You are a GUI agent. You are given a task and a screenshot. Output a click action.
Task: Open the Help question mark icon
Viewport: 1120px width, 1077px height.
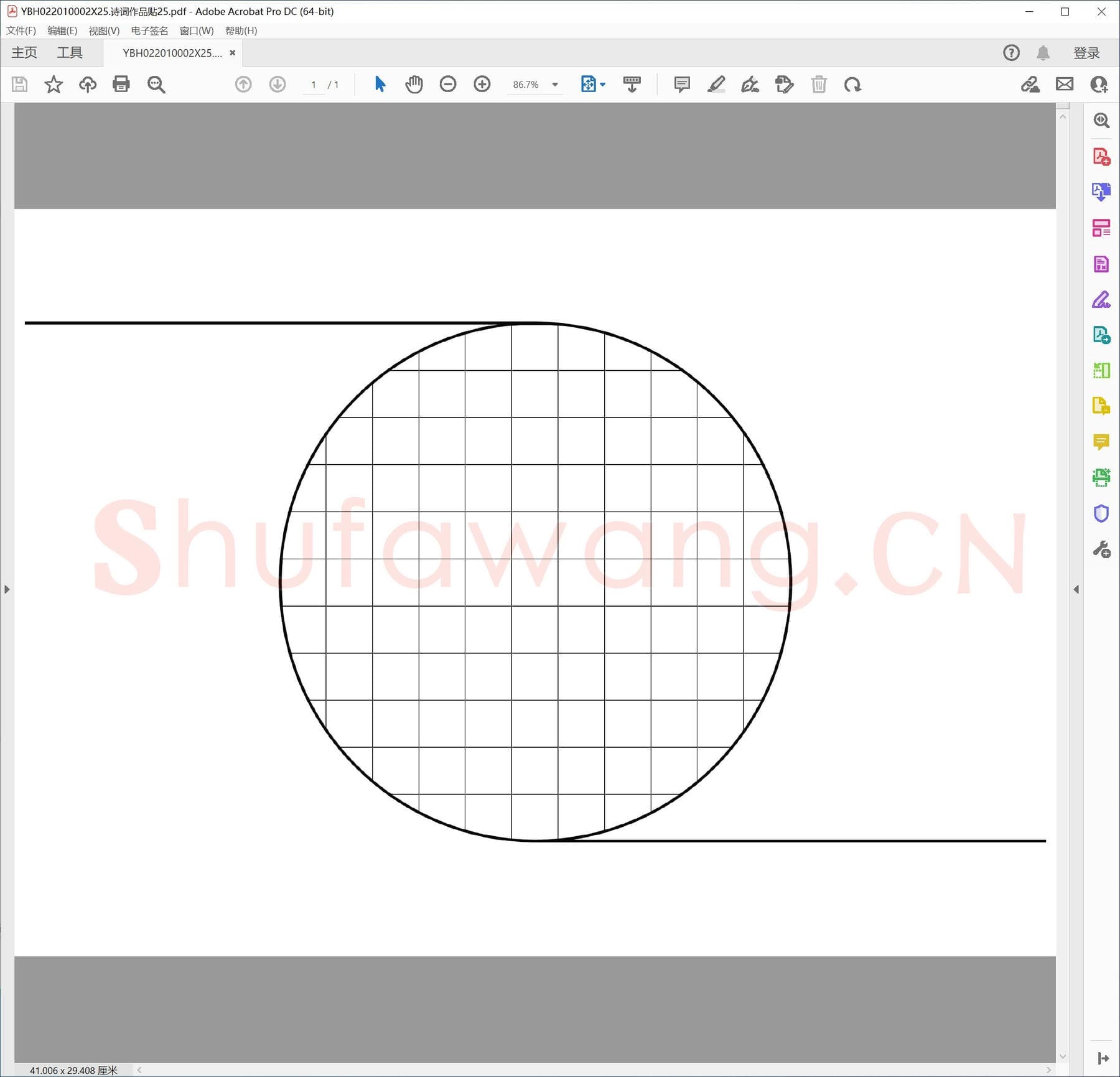coord(1012,53)
